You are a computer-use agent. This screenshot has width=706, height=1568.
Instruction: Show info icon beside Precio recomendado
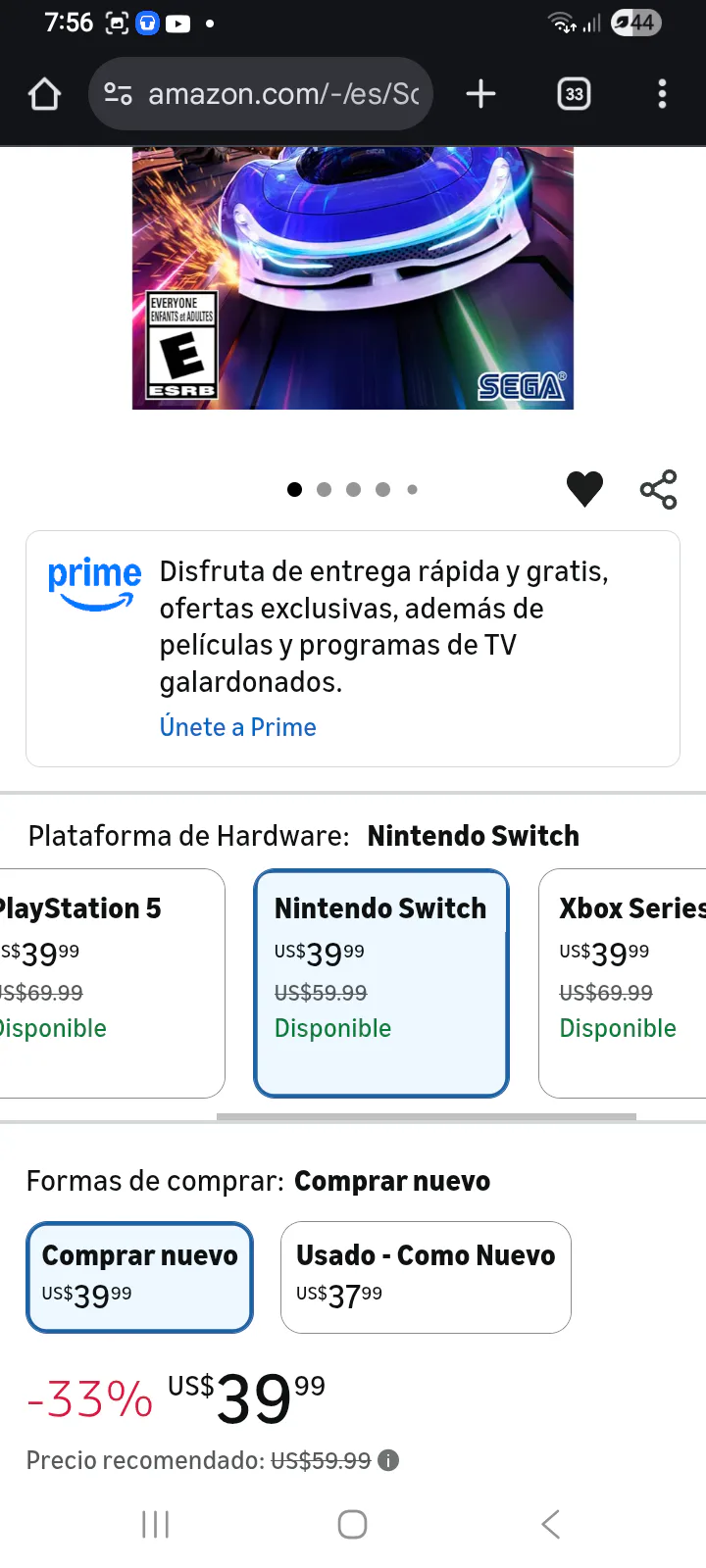click(x=389, y=1460)
